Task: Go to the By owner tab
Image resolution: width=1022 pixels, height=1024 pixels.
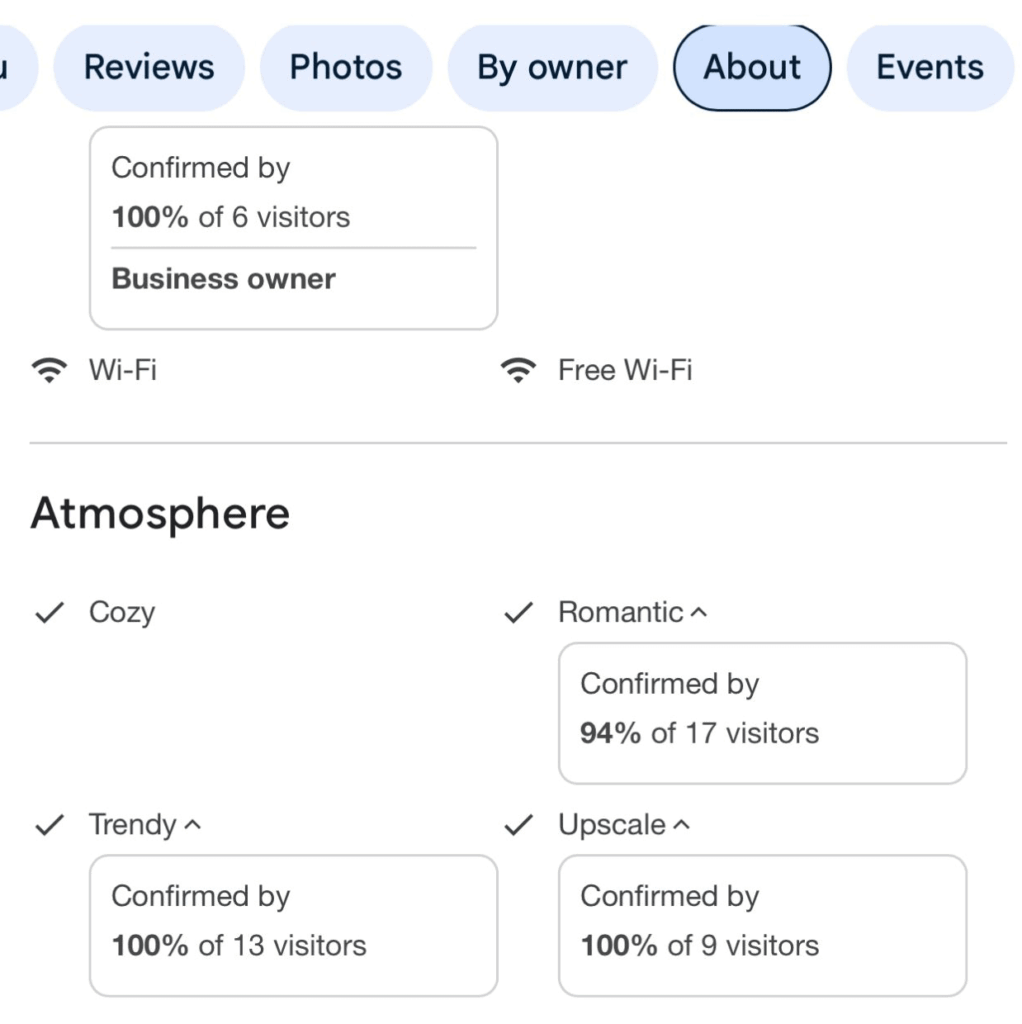Action: (552, 68)
